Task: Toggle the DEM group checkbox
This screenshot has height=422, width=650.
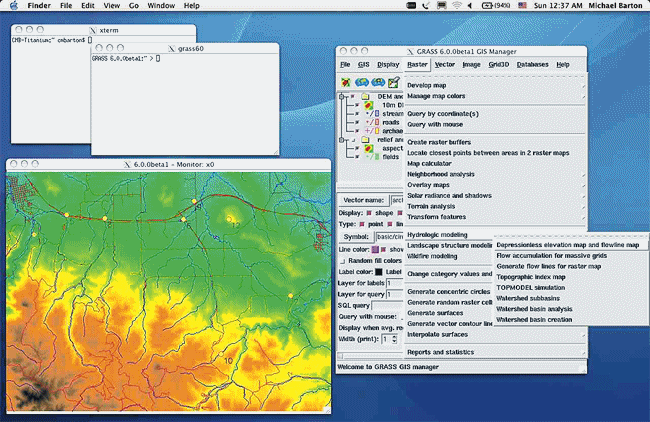Action: [353, 97]
